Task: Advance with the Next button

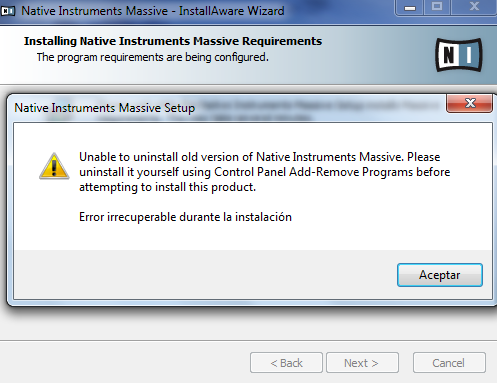Action: 362,363
